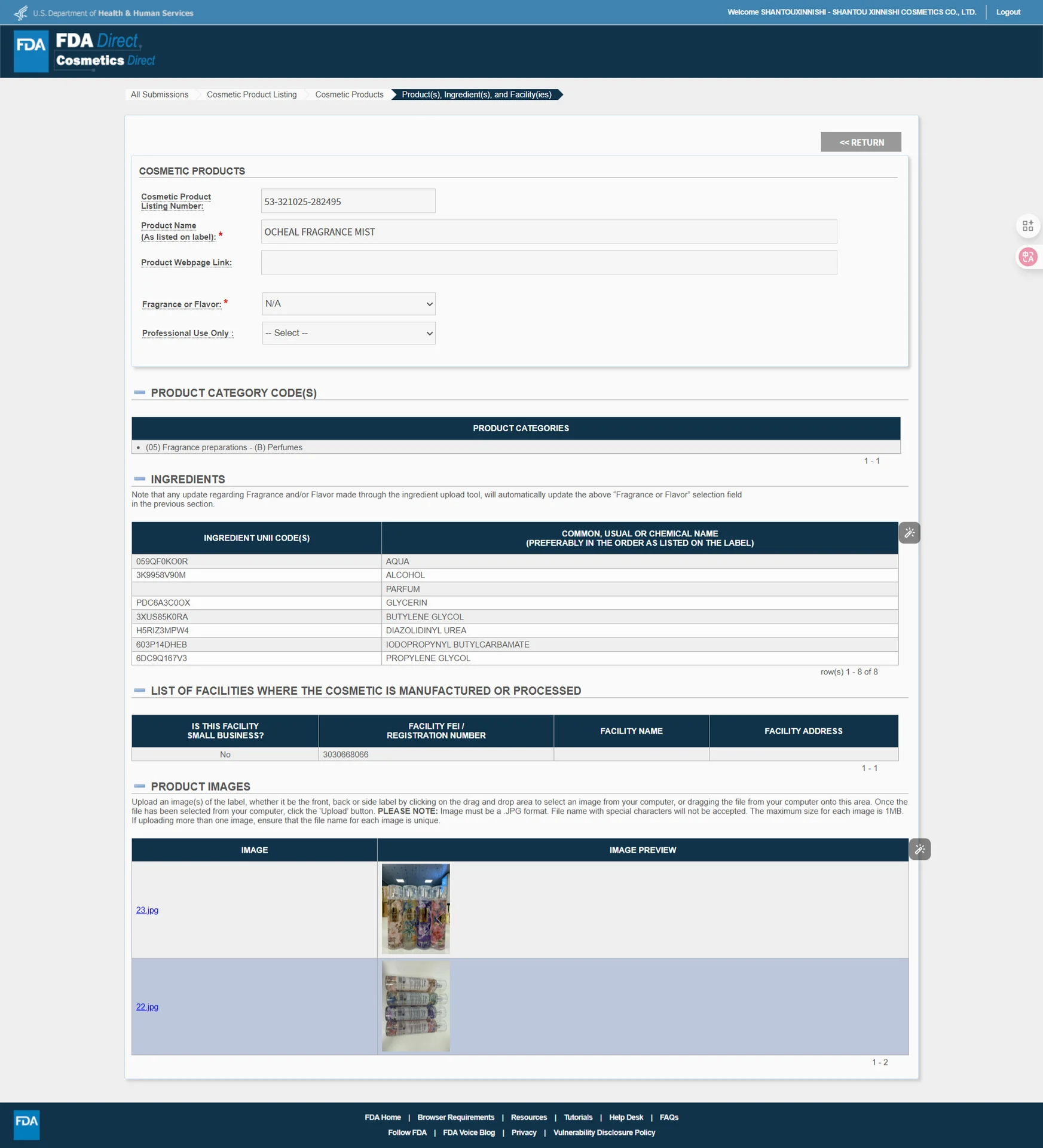Image resolution: width=1043 pixels, height=1148 pixels.
Task: Open the 23.jpg image link
Action: click(147, 910)
